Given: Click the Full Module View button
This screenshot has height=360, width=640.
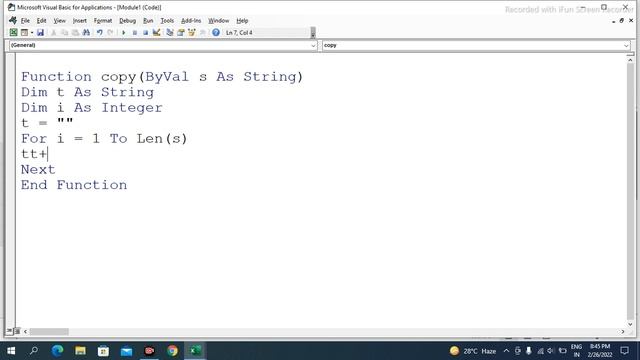Looking at the screenshot, I should click(17, 331).
